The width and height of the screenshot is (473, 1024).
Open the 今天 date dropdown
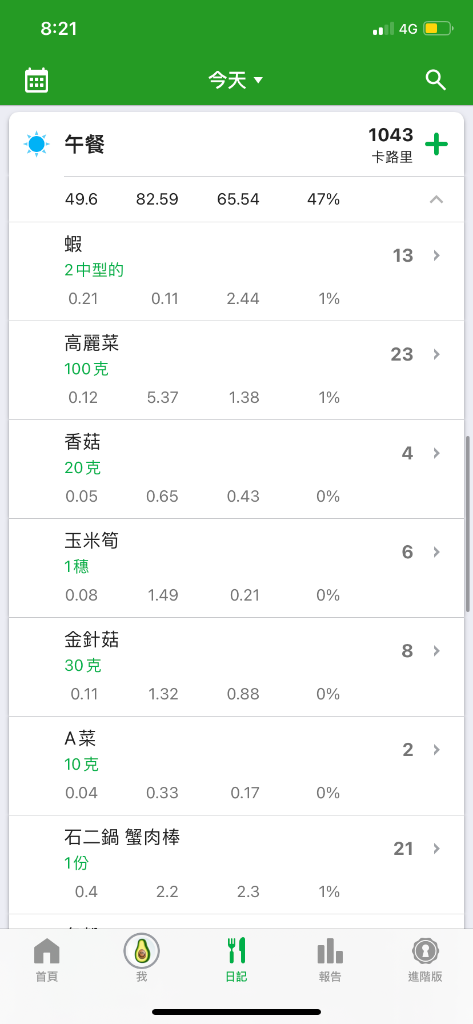(236, 80)
